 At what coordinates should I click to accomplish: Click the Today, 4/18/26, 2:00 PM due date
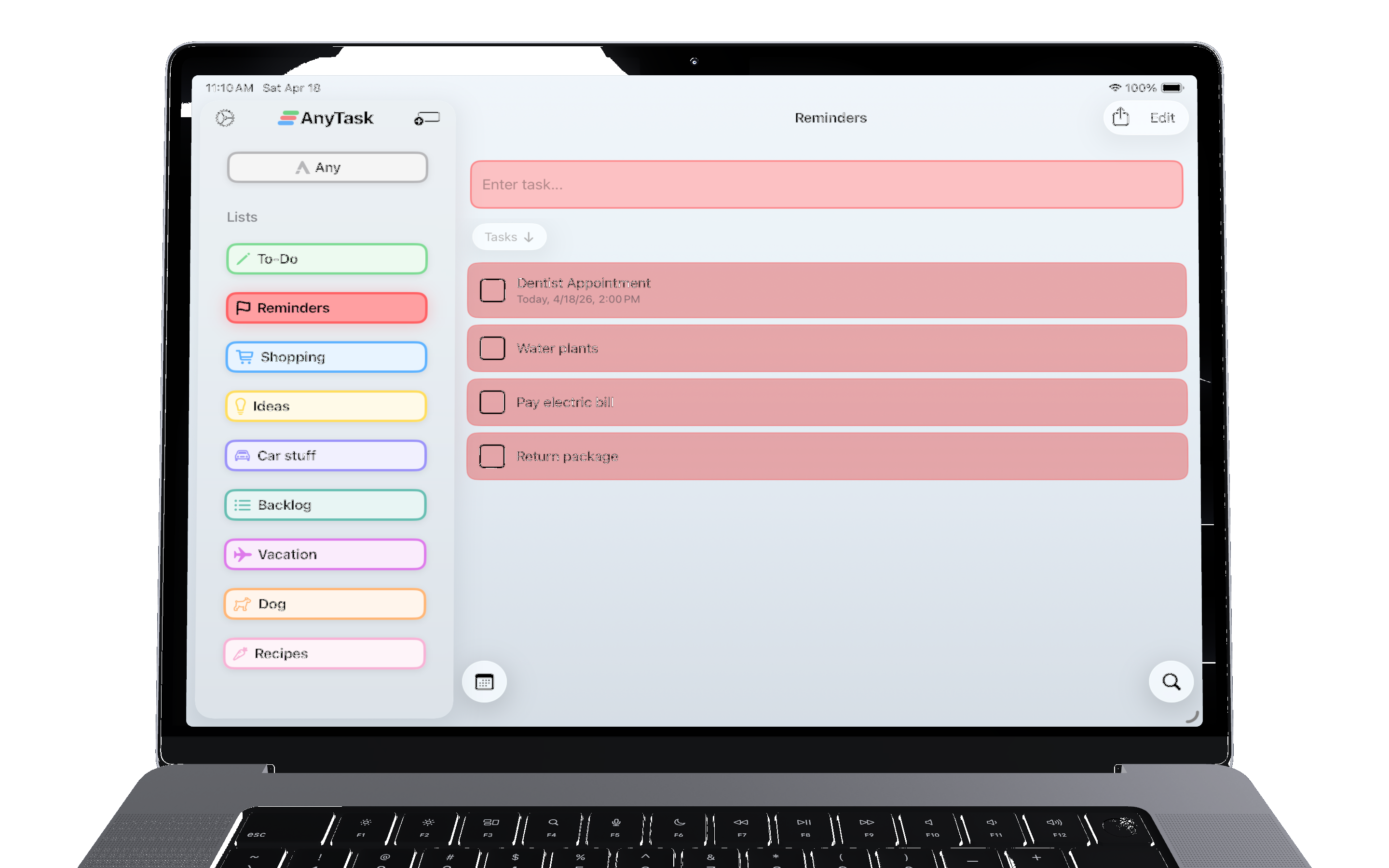click(578, 299)
